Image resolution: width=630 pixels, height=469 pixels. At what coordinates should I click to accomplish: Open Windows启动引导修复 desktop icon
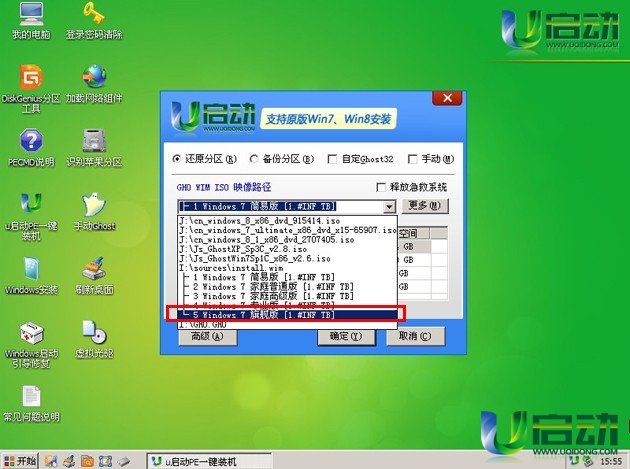pyautogui.click(x=31, y=332)
